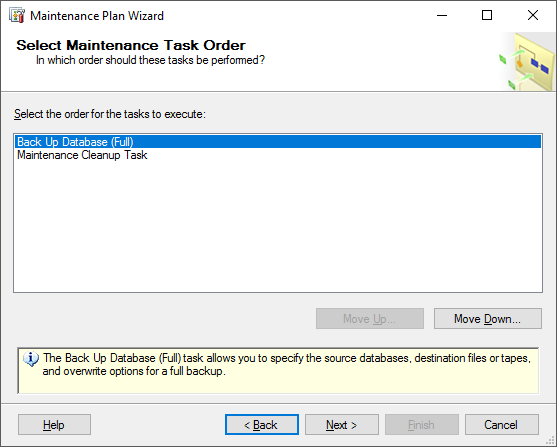The width and height of the screenshot is (557, 447).
Task: Click the 'Select the order' label
Action: click(x=110, y=114)
